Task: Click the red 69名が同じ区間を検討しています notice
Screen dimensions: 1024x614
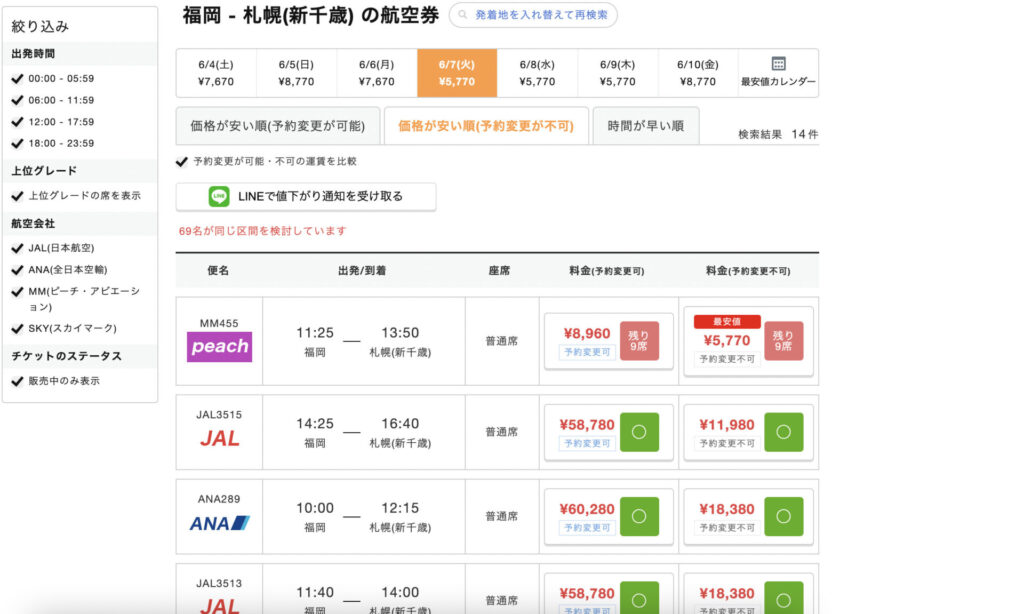Action: tap(263, 231)
